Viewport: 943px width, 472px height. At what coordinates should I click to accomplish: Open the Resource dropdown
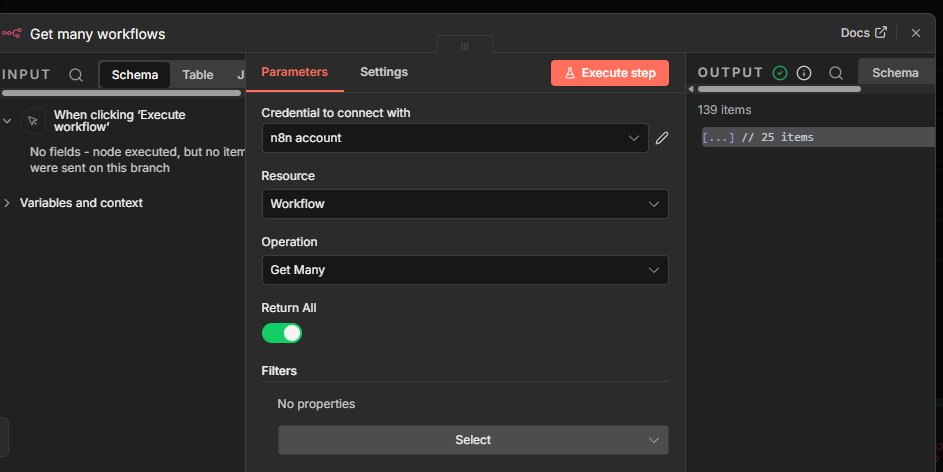pyautogui.click(x=465, y=204)
